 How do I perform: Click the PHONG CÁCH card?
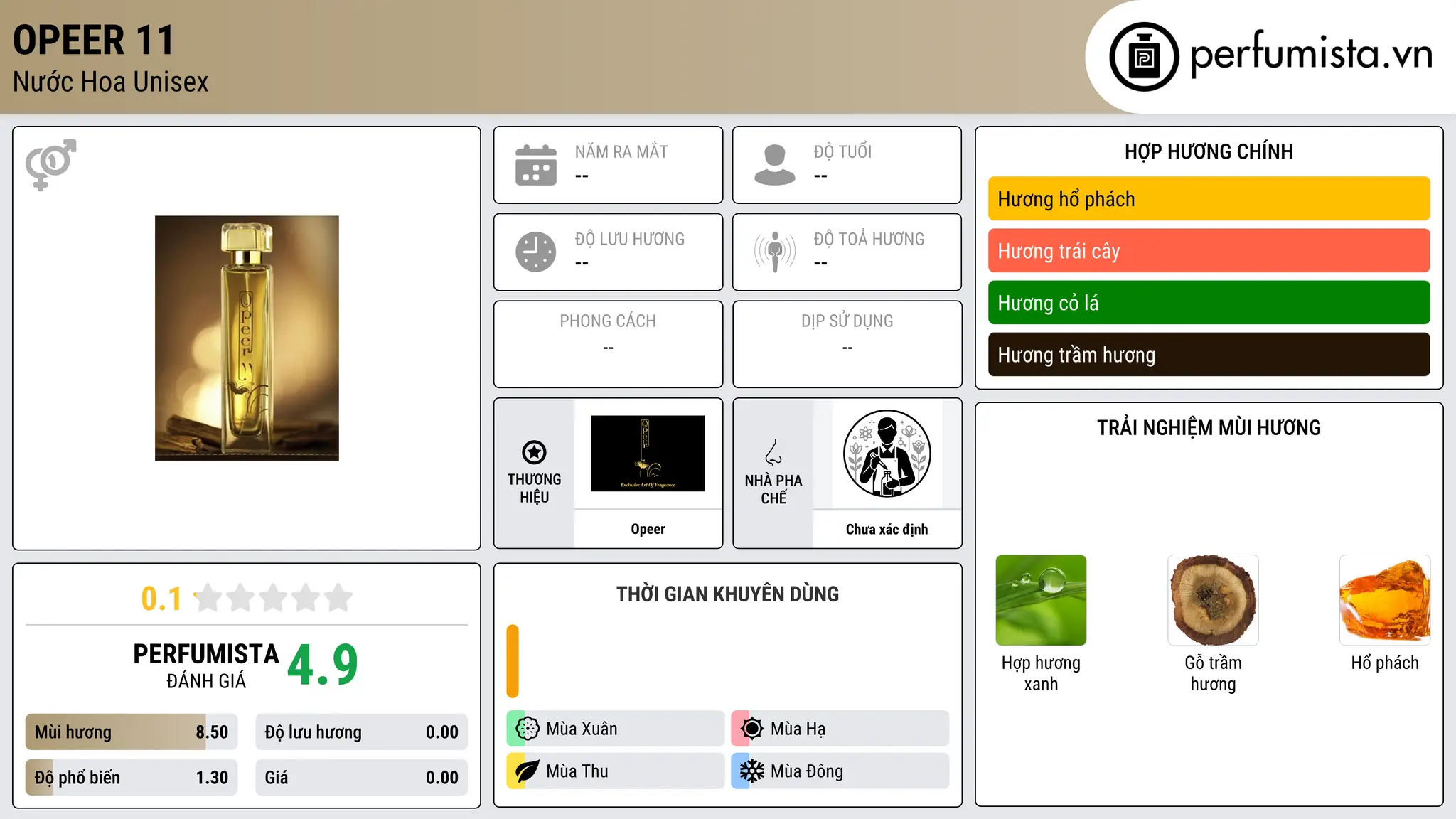pos(608,344)
